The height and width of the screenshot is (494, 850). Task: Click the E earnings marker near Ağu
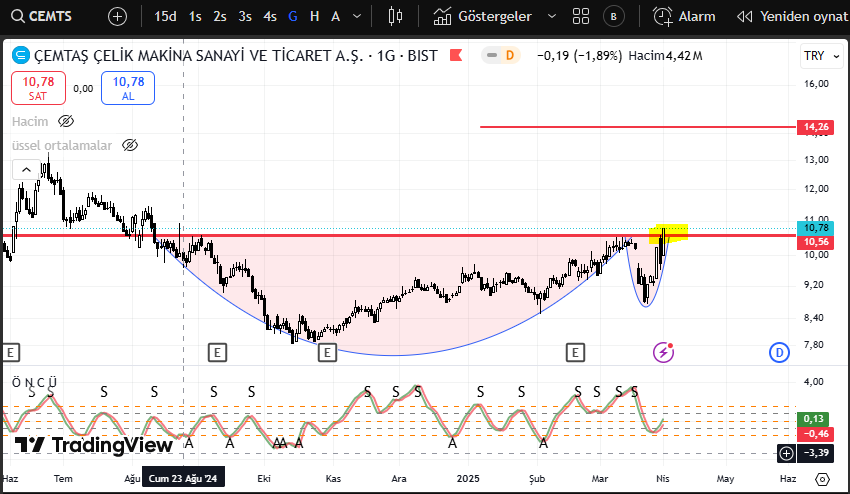pyautogui.click(x=217, y=353)
